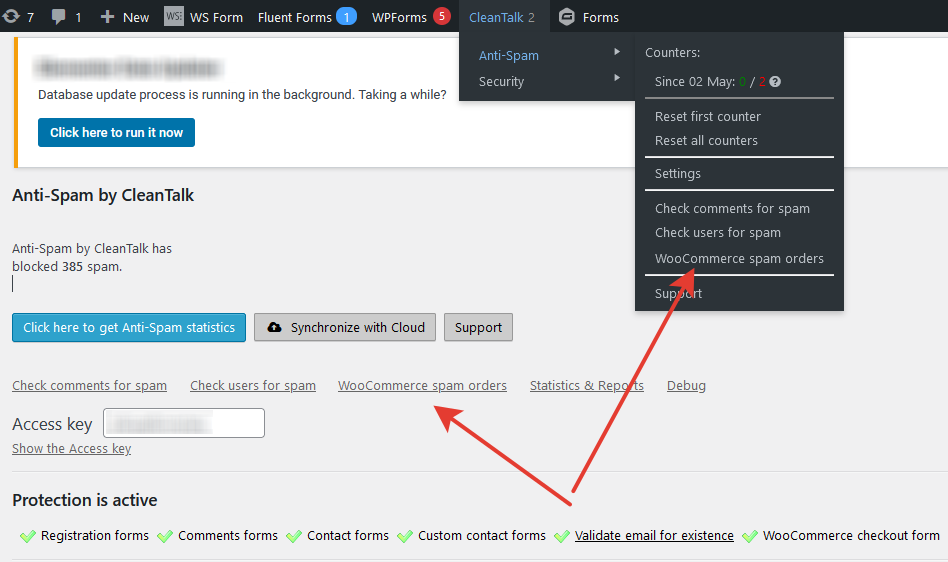The image size is (948, 562).
Task: Click the updates refresh icon in admin bar
Action: (x=11, y=17)
